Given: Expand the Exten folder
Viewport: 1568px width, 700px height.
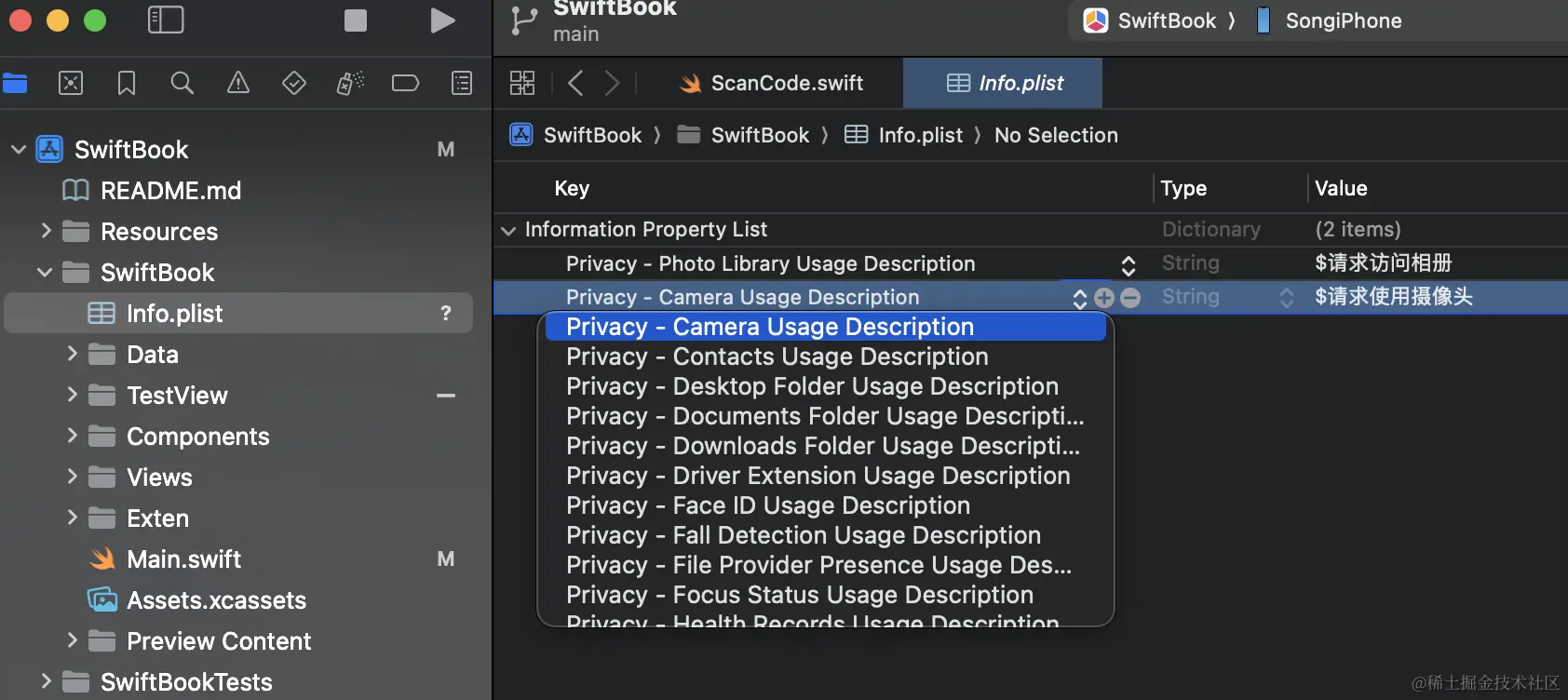Looking at the screenshot, I should (x=72, y=518).
